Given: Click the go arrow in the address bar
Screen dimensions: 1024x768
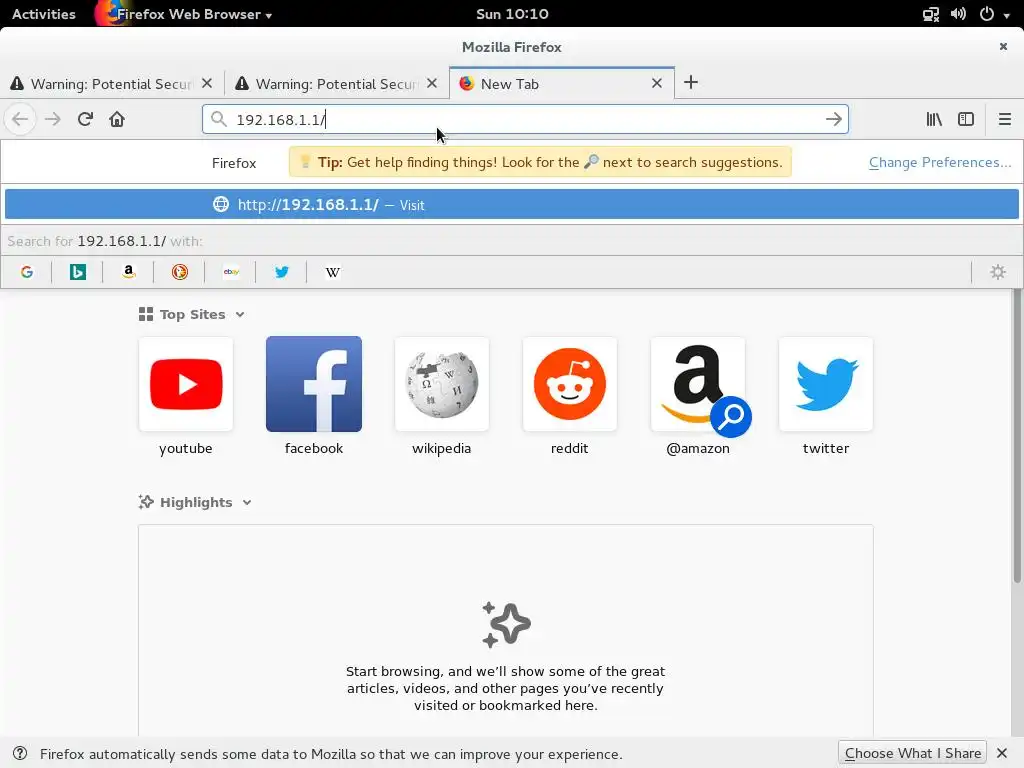Looking at the screenshot, I should (833, 120).
